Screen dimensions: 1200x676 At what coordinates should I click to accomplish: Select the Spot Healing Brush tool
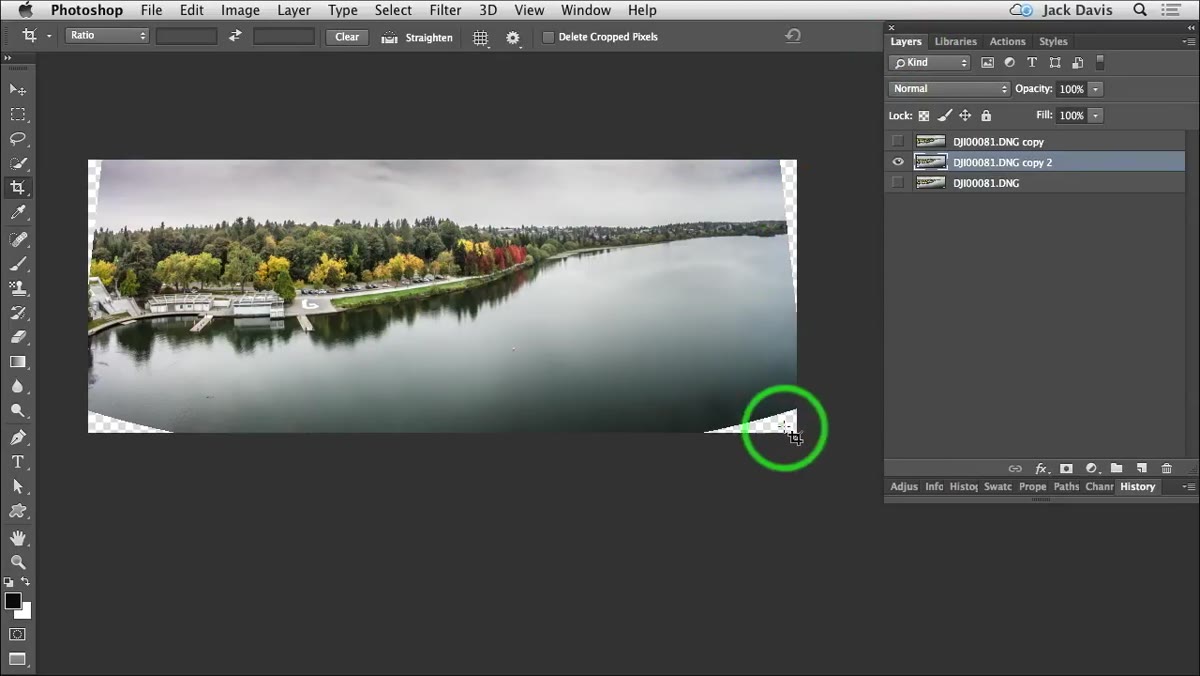tap(17, 239)
